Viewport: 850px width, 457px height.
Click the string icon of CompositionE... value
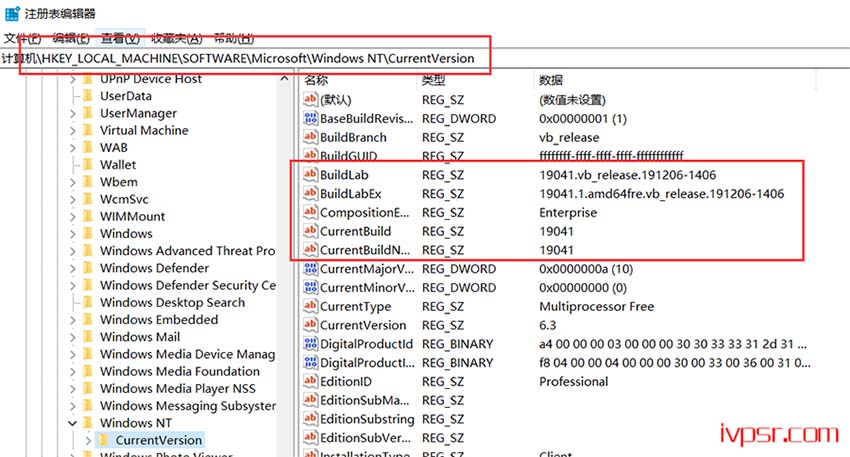(310, 212)
